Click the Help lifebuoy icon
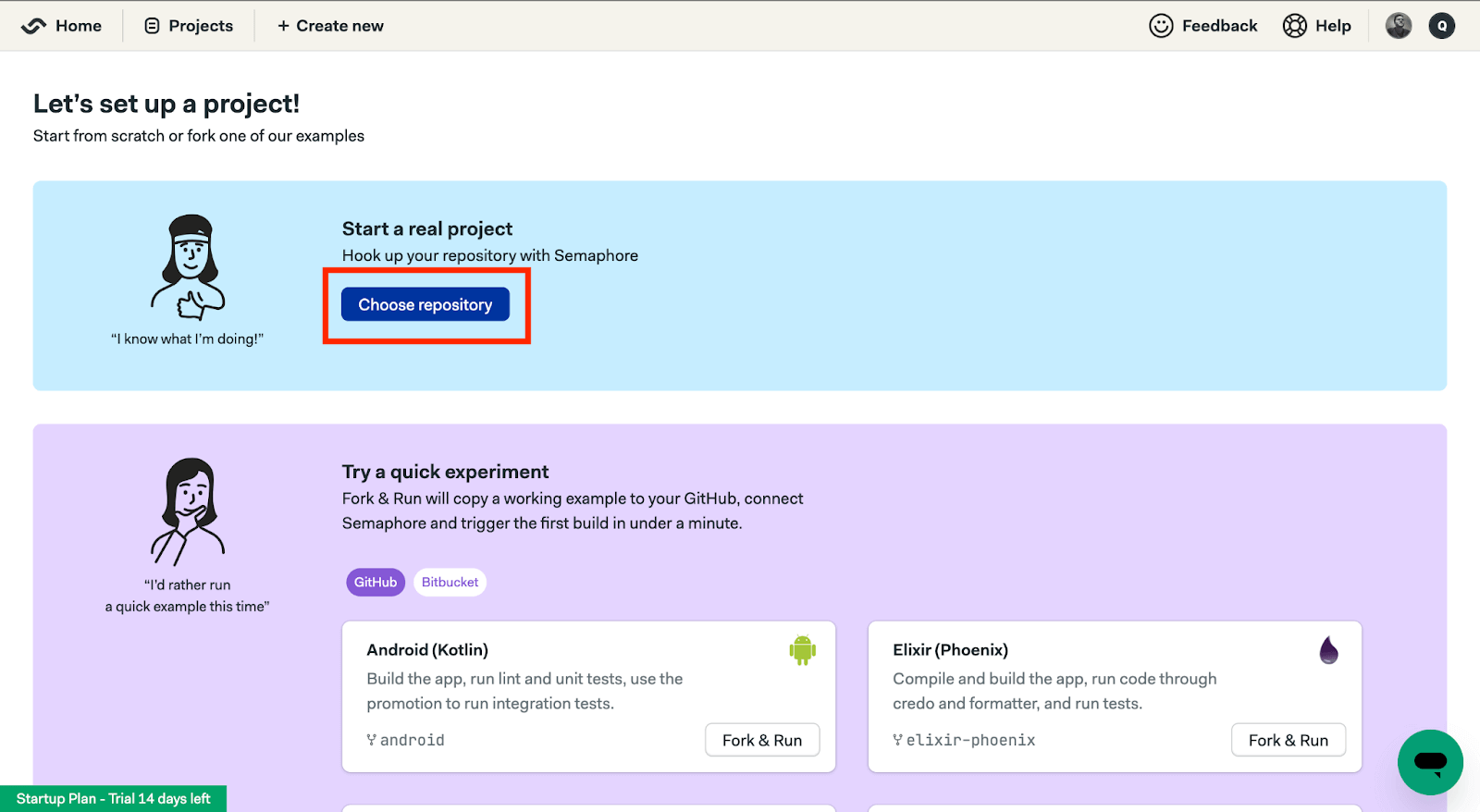 pos(1294,26)
